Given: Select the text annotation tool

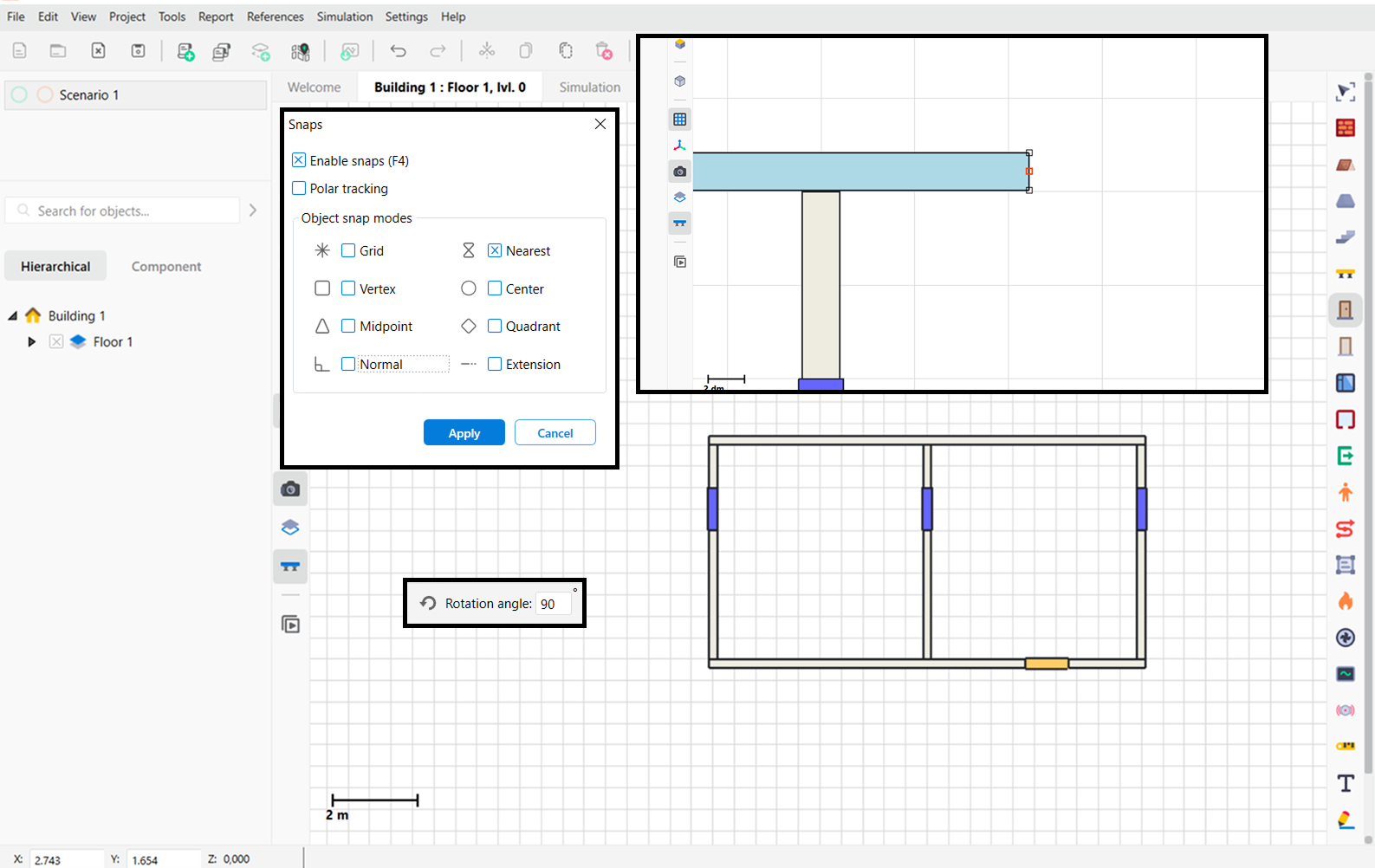Looking at the screenshot, I should point(1345,783).
